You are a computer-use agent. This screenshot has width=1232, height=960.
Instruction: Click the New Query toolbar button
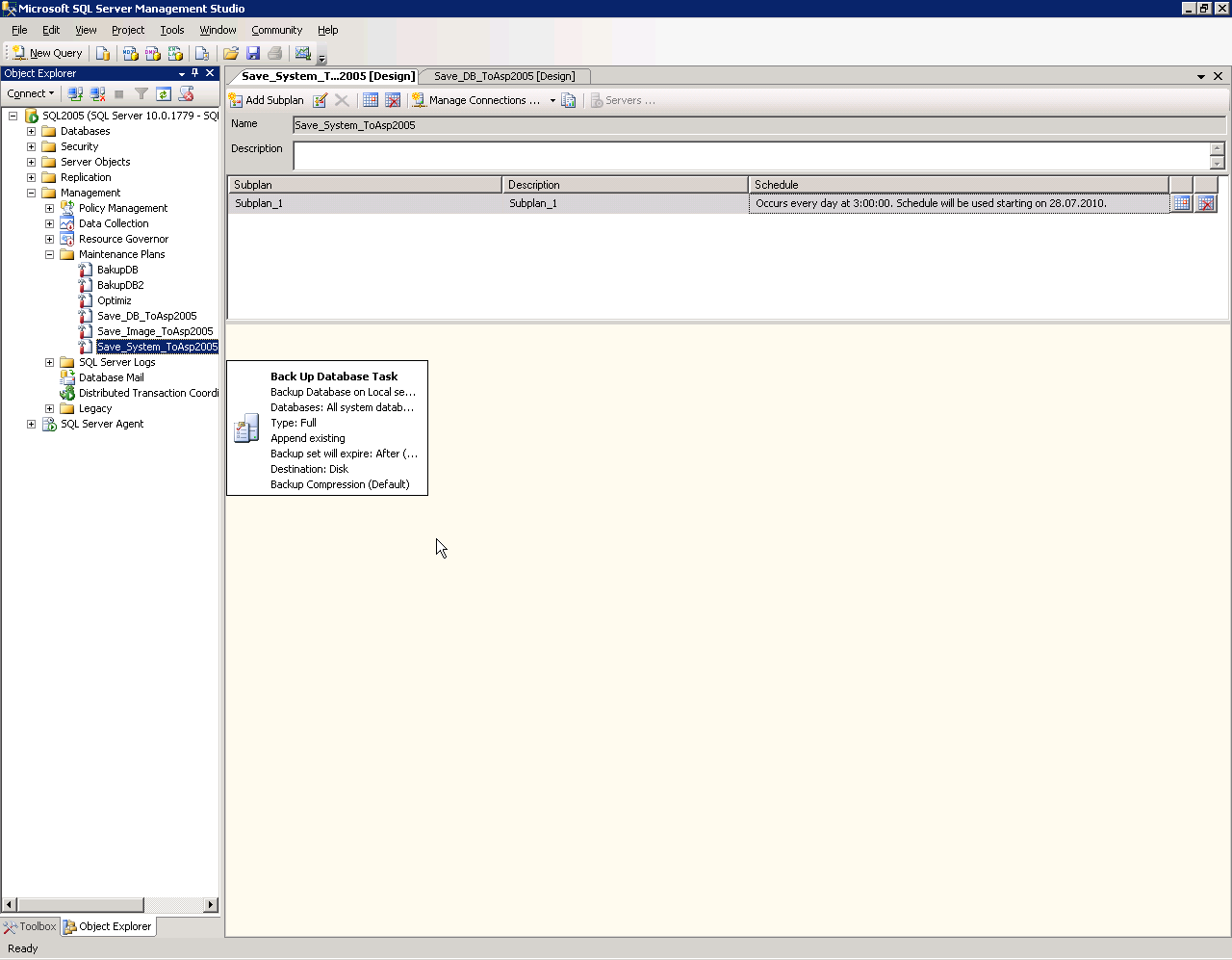tap(47, 53)
